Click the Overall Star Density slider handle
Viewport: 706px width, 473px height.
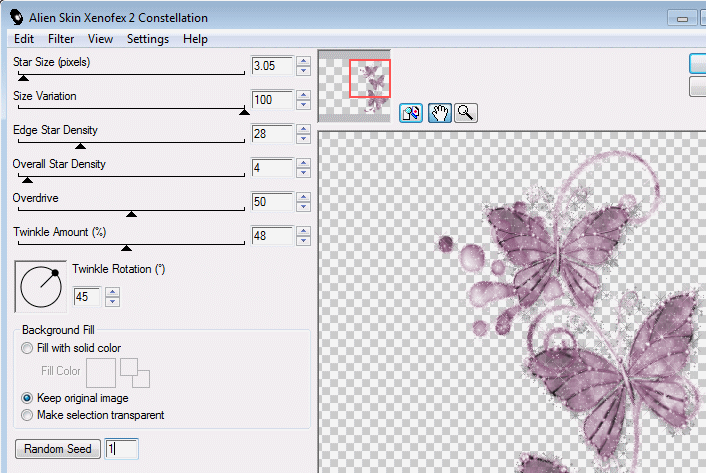tap(27, 180)
